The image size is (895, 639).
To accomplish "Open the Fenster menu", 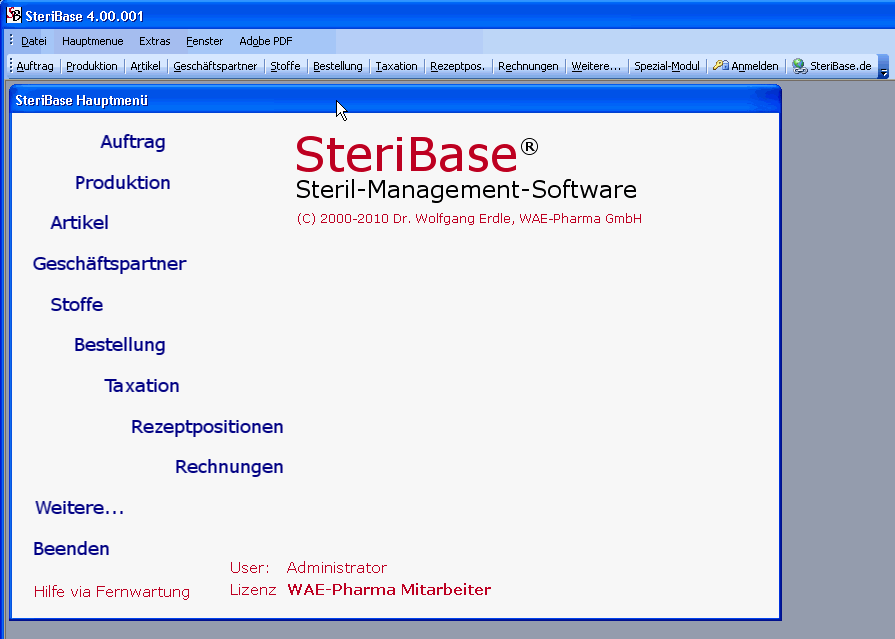I will click(x=204, y=41).
